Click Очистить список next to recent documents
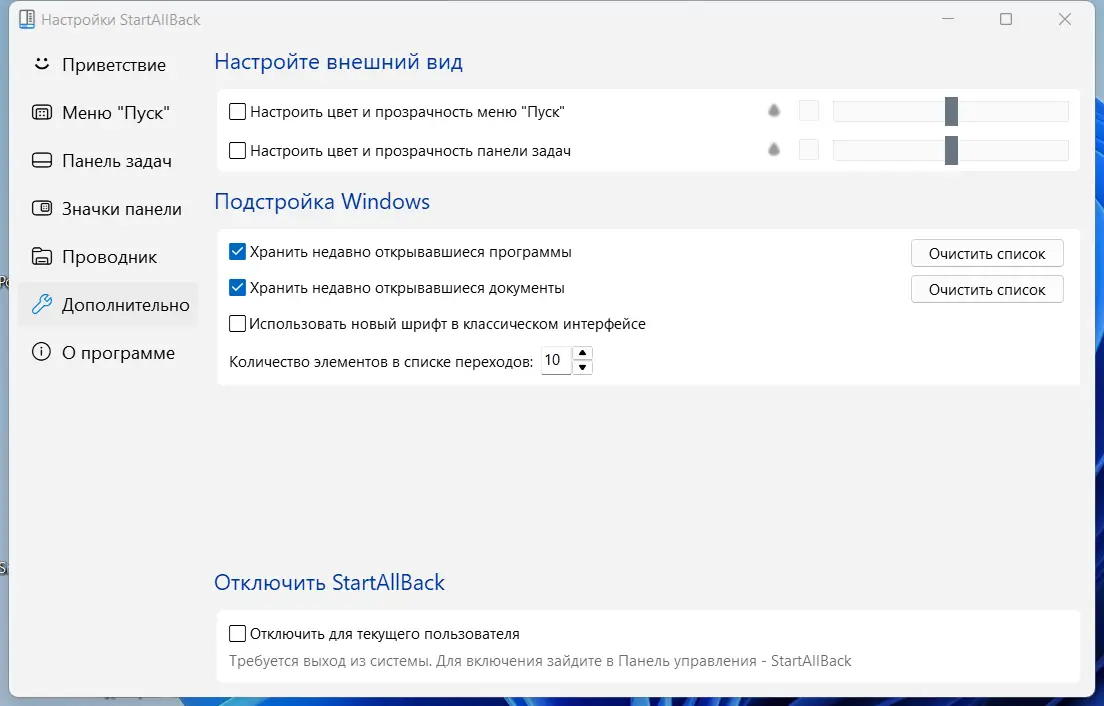Screen dimensions: 1104x706 986,289
